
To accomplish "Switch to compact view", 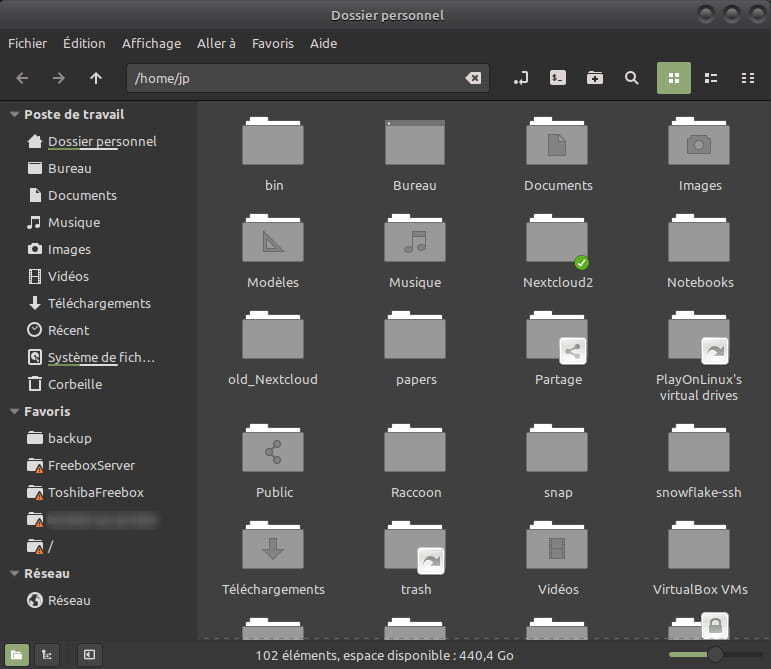I will coord(748,78).
